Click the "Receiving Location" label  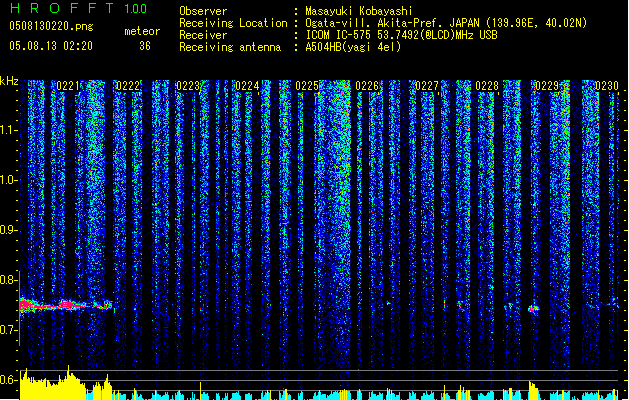tap(233, 23)
